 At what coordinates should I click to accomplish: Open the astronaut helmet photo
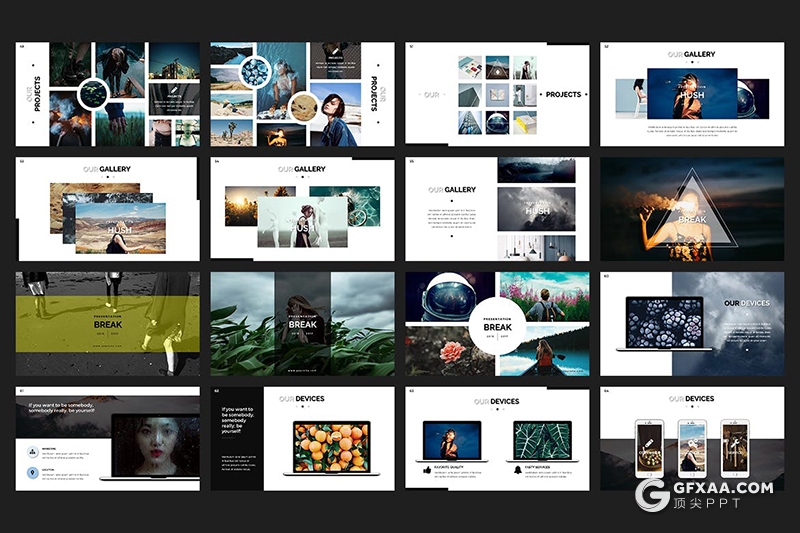tap(449, 296)
